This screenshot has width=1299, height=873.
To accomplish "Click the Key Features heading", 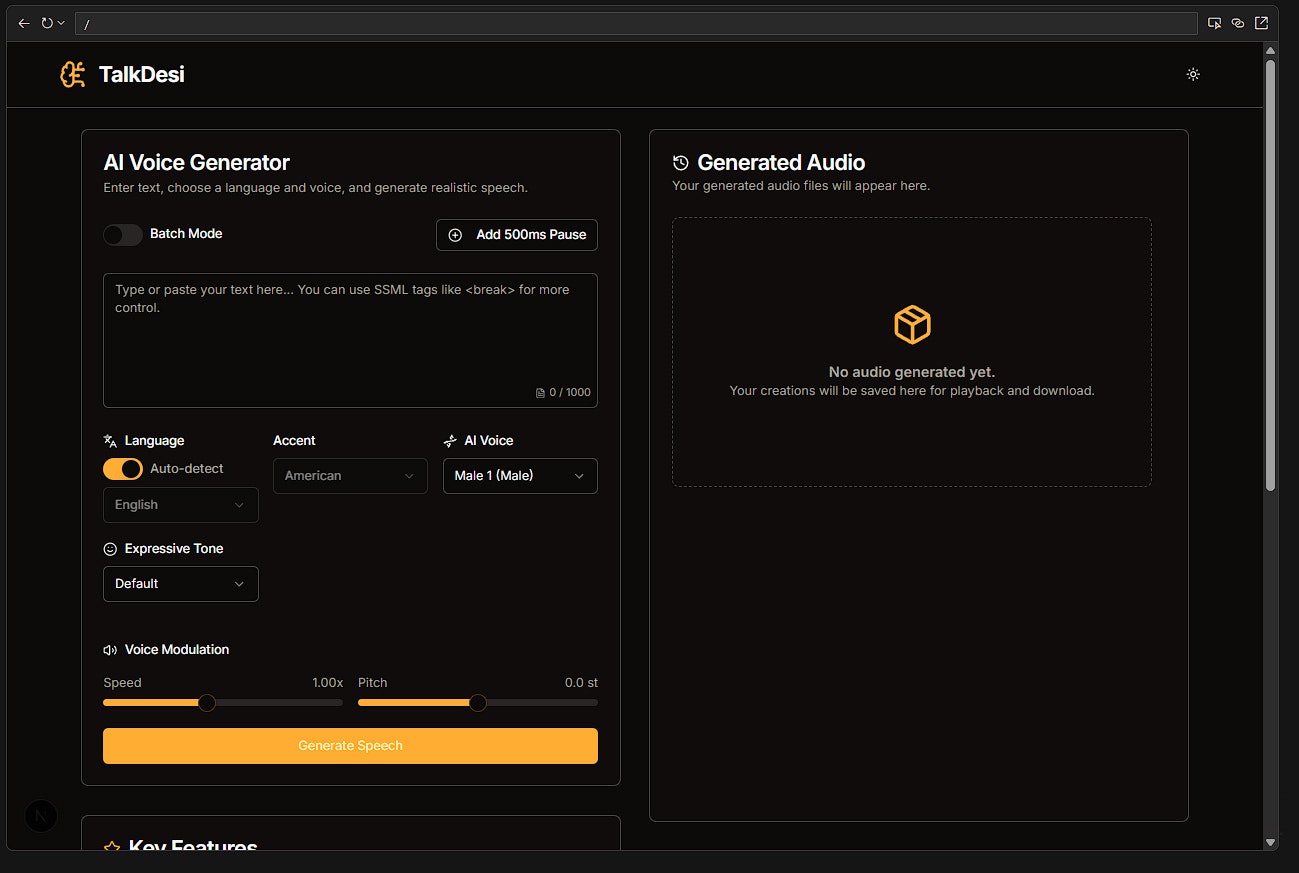I will [193, 846].
